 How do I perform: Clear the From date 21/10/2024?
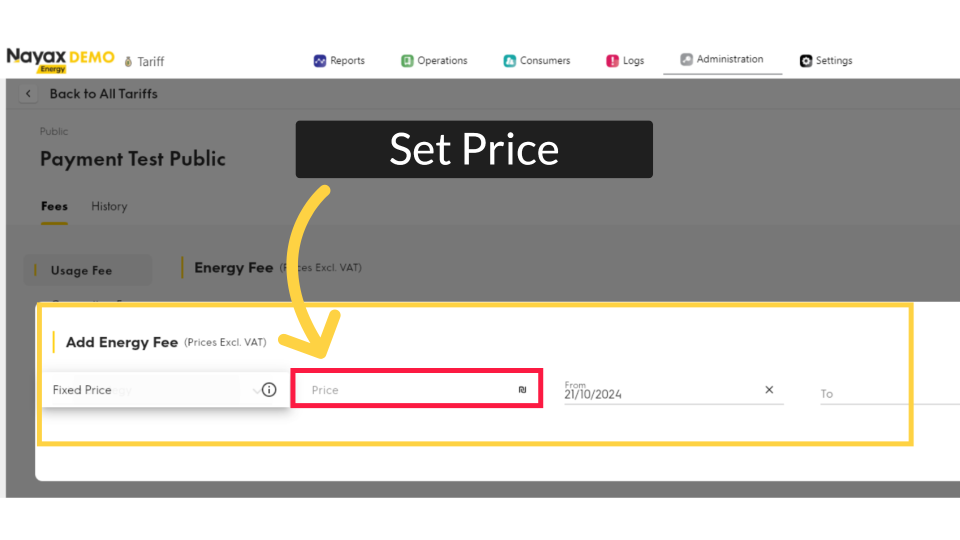[769, 390]
